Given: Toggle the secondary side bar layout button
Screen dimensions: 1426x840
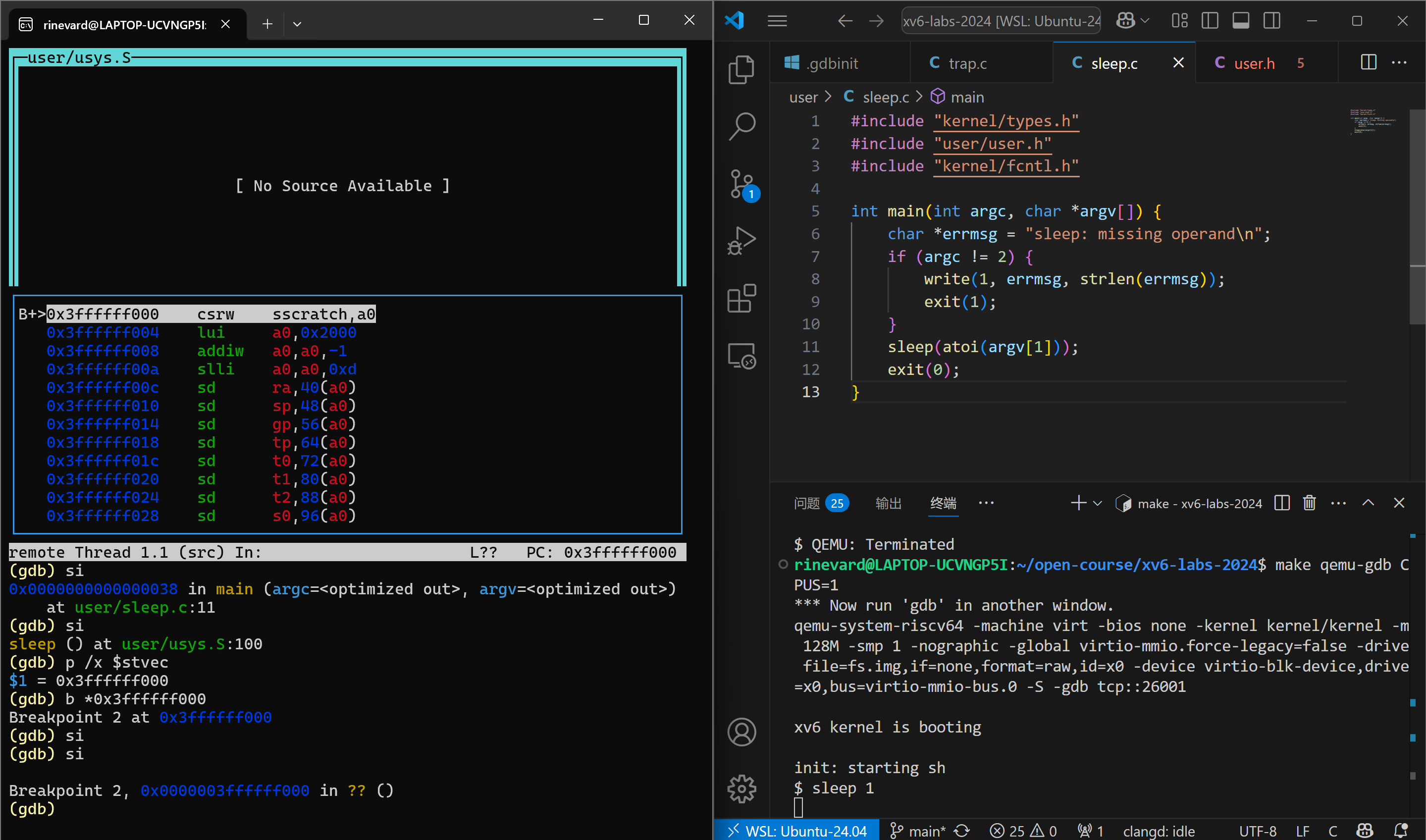Looking at the screenshot, I should click(1271, 21).
